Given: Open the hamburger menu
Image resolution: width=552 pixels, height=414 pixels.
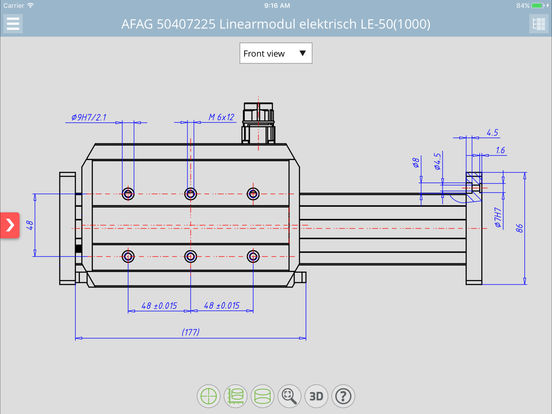Looking at the screenshot, I should click(x=13, y=24).
